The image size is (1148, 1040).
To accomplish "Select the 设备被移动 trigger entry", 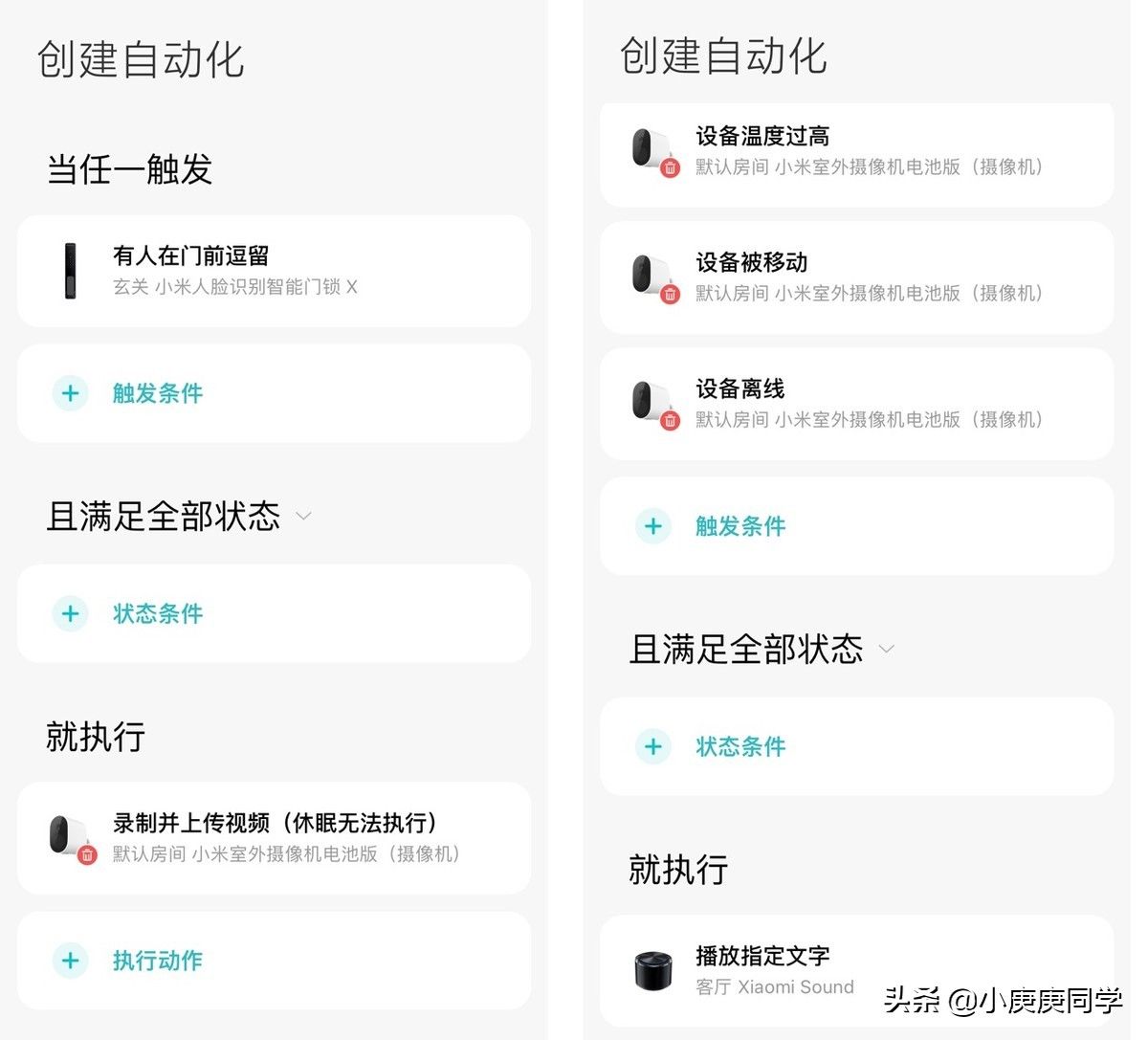I will click(x=857, y=278).
